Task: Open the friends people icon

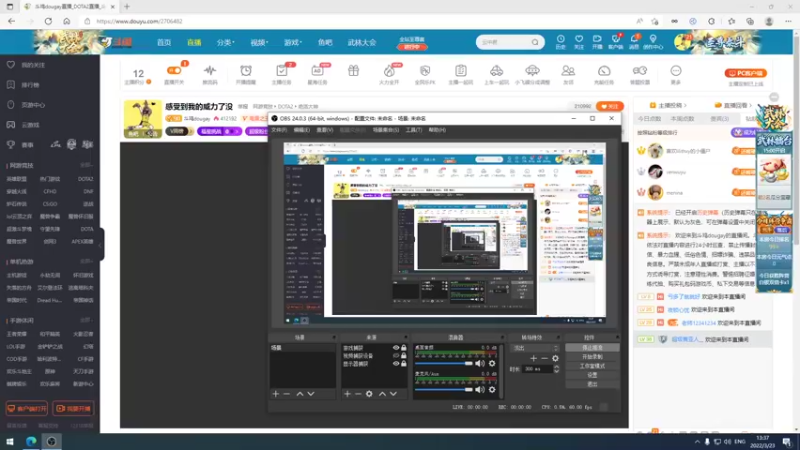Action: click(x=568, y=70)
